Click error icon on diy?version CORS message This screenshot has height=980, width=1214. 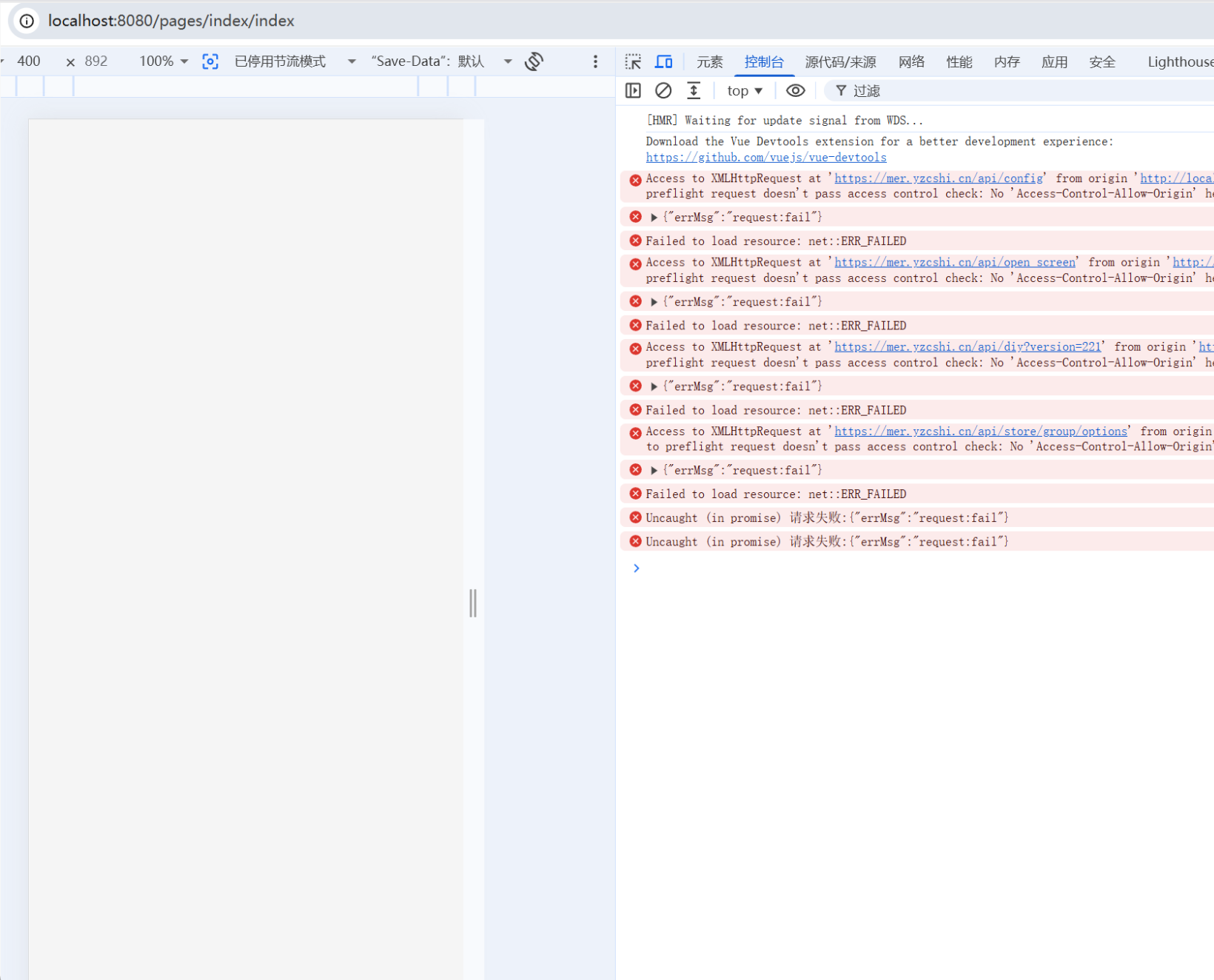click(635, 349)
